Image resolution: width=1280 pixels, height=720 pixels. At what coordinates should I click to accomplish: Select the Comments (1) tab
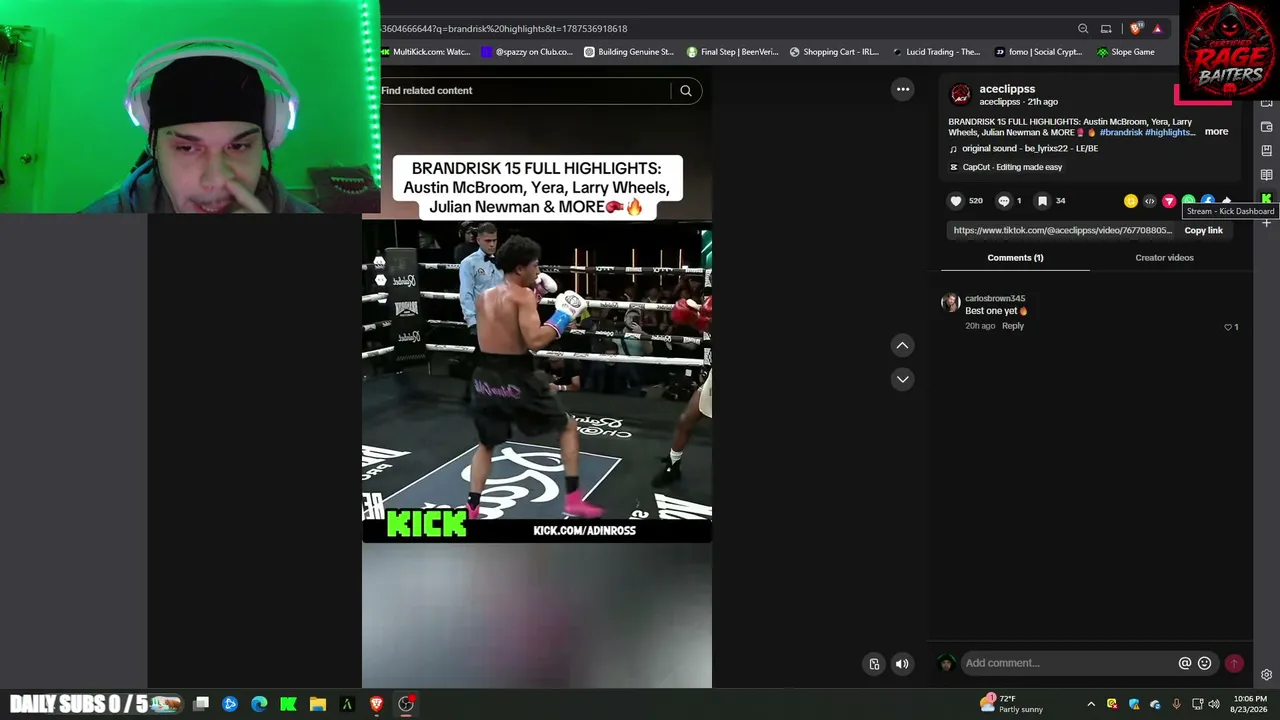pos(1015,258)
